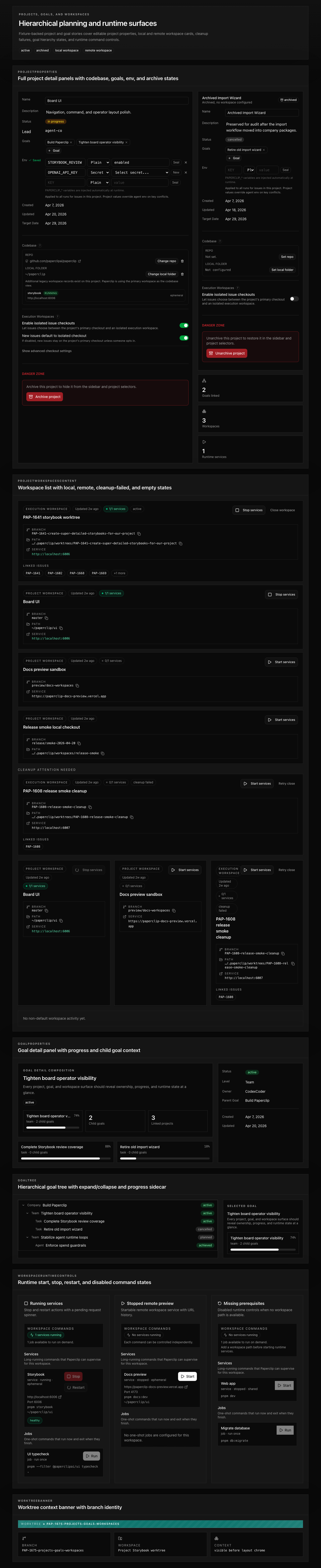The image size is (321, 1568).
Task: Select the remote workspace filter tag
Action: coord(99,50)
